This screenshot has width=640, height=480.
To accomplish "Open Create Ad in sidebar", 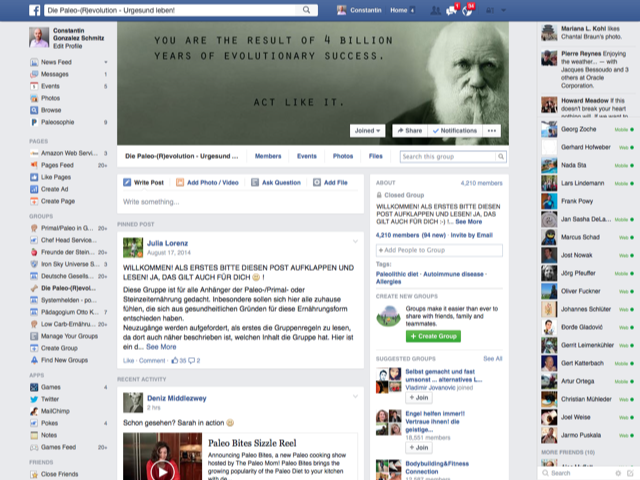I will pos(54,189).
